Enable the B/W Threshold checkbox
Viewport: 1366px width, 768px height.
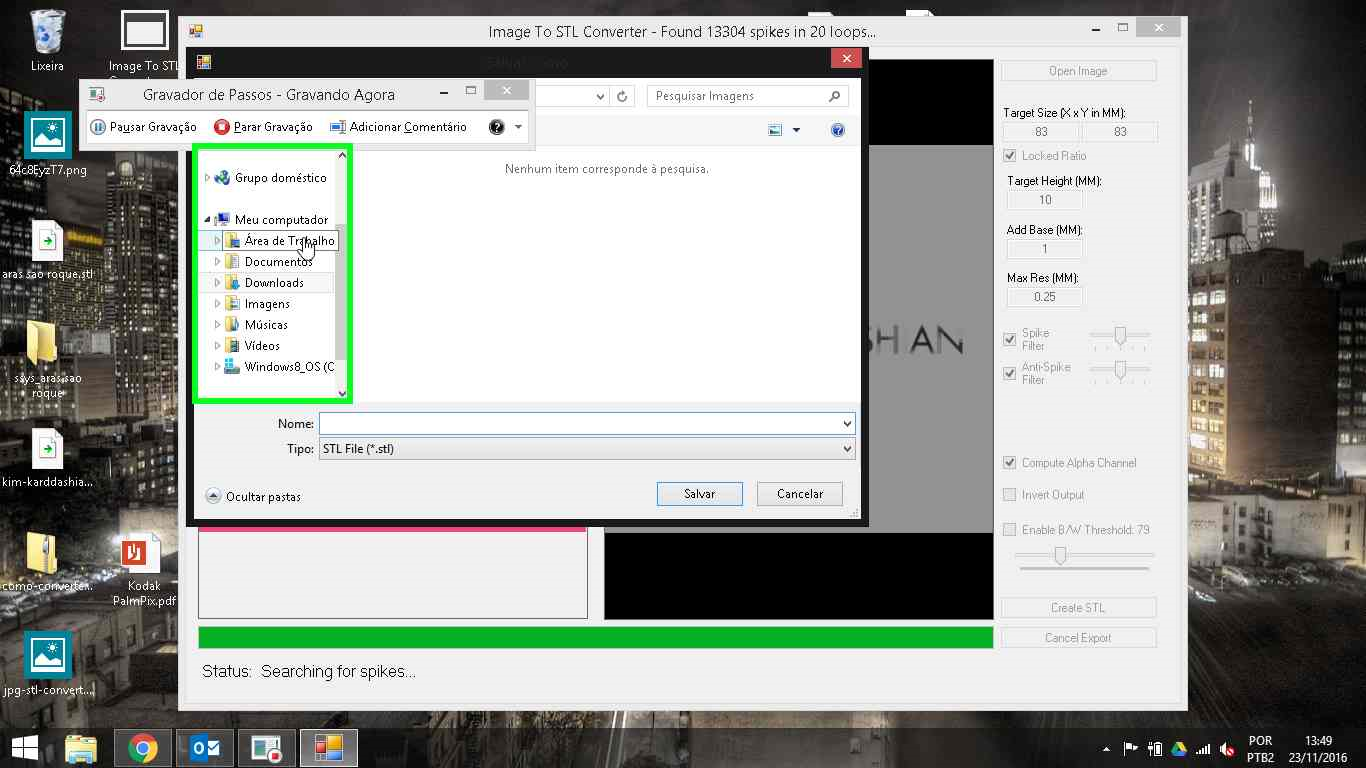click(x=1010, y=530)
